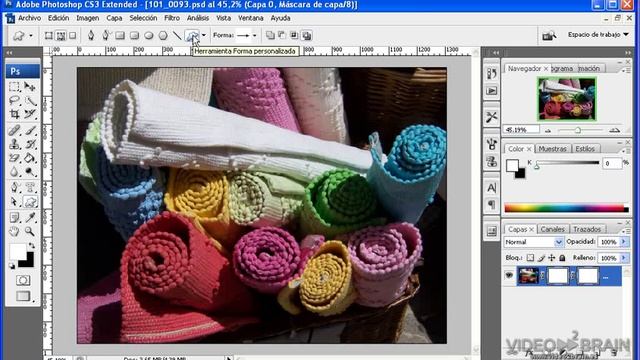Pick Polygon shape tool in options bar
The image size is (640, 360).
pyautogui.click(x=163, y=36)
